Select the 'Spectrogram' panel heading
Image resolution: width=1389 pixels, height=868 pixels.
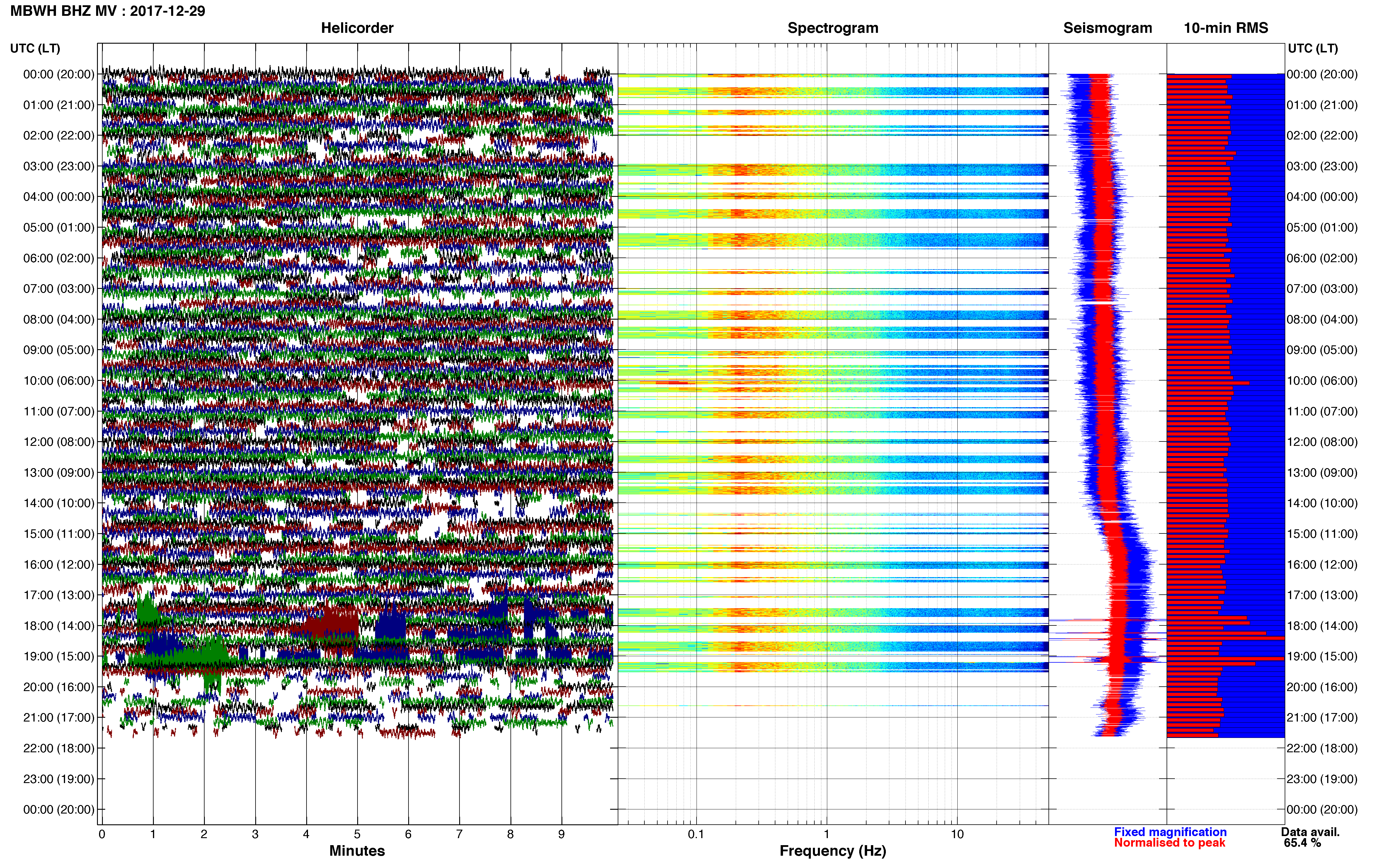[x=833, y=28]
